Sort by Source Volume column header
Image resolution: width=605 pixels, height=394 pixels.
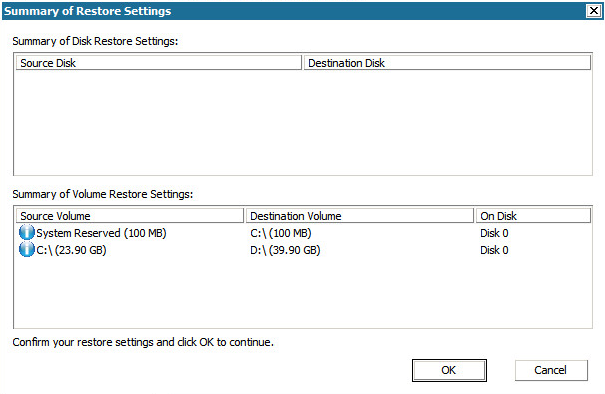coord(130,216)
